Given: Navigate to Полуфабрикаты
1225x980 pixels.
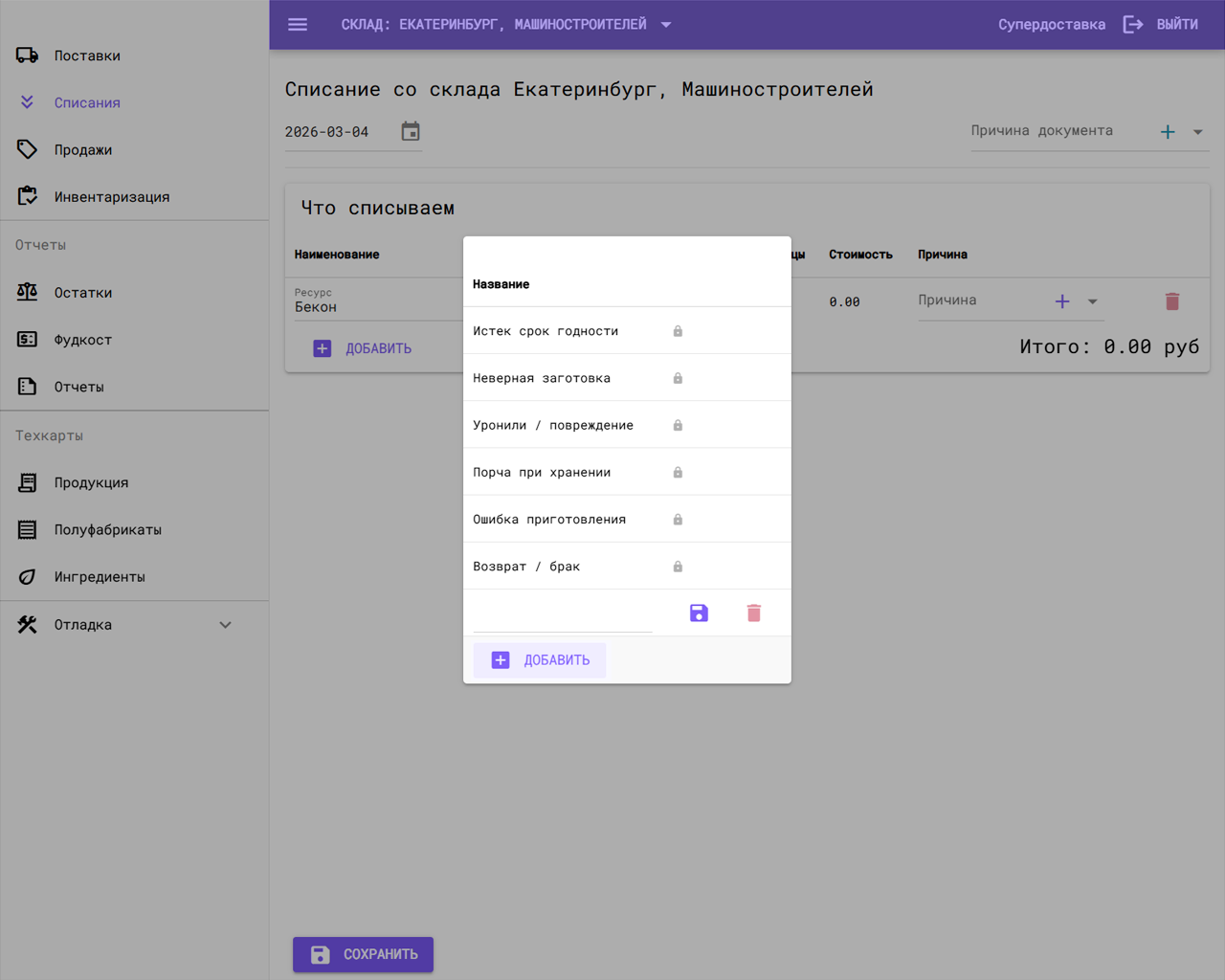Looking at the screenshot, I should 107,530.
